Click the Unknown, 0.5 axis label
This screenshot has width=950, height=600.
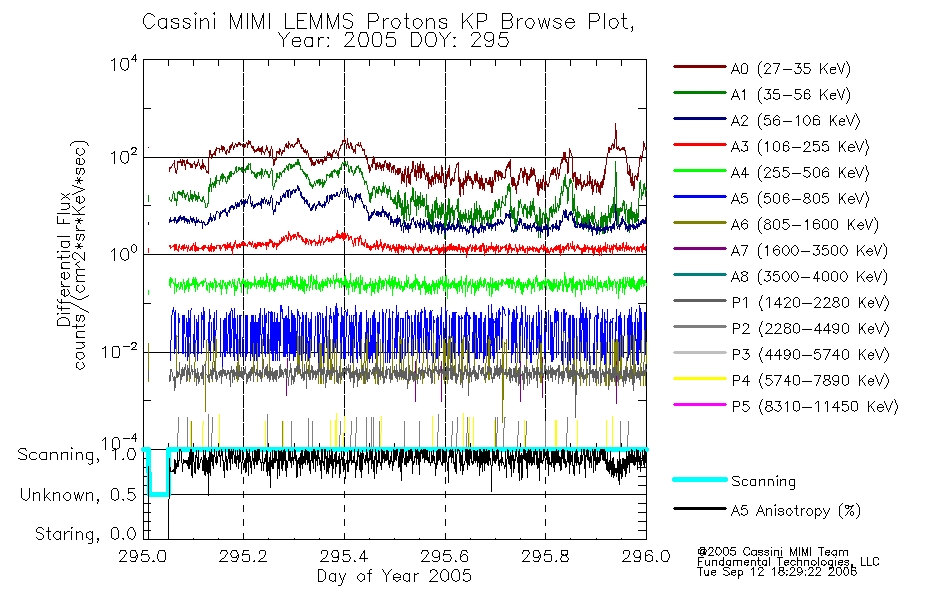pyautogui.click(x=78, y=495)
